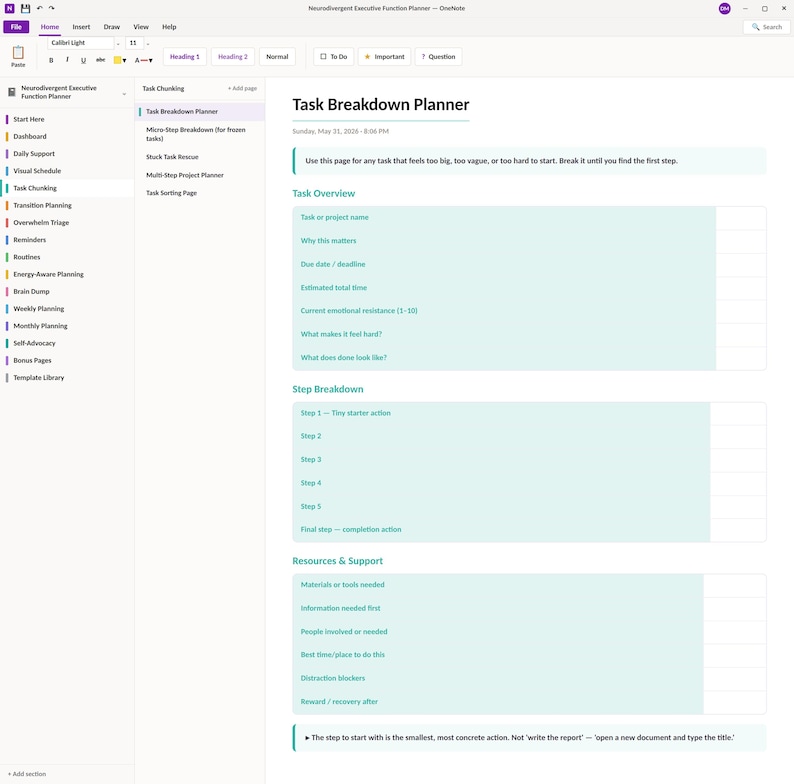This screenshot has height=784, width=794.
Task: Expand the notebook list chevron
Action: (124, 94)
